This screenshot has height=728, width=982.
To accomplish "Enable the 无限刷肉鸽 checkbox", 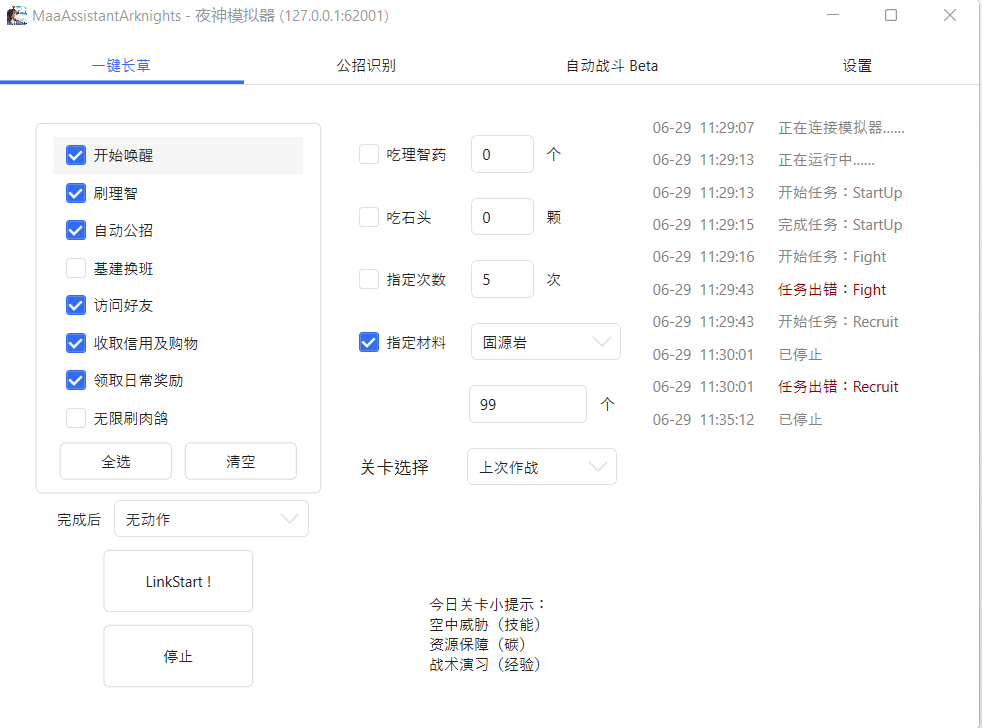I will pos(76,418).
